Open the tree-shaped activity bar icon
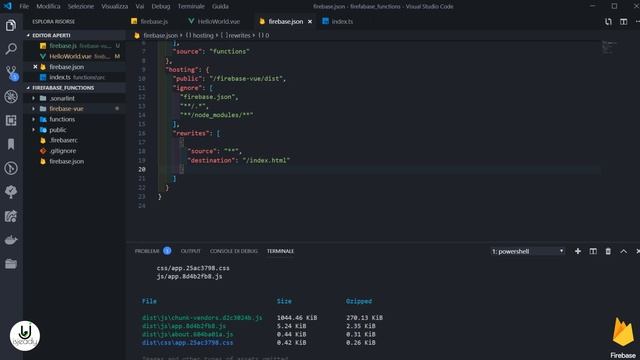 coord(11,192)
